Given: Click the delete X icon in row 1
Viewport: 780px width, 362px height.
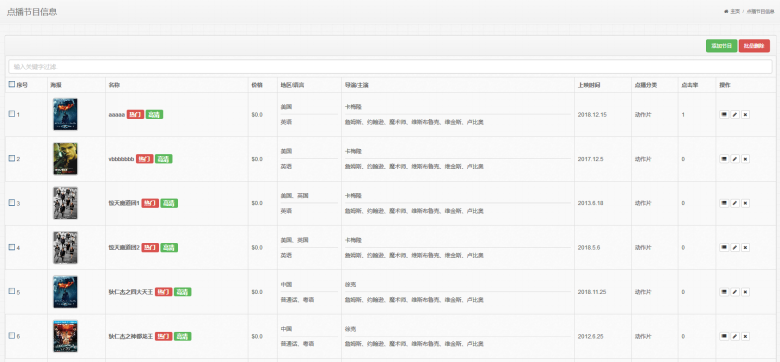Looking at the screenshot, I should (745, 115).
